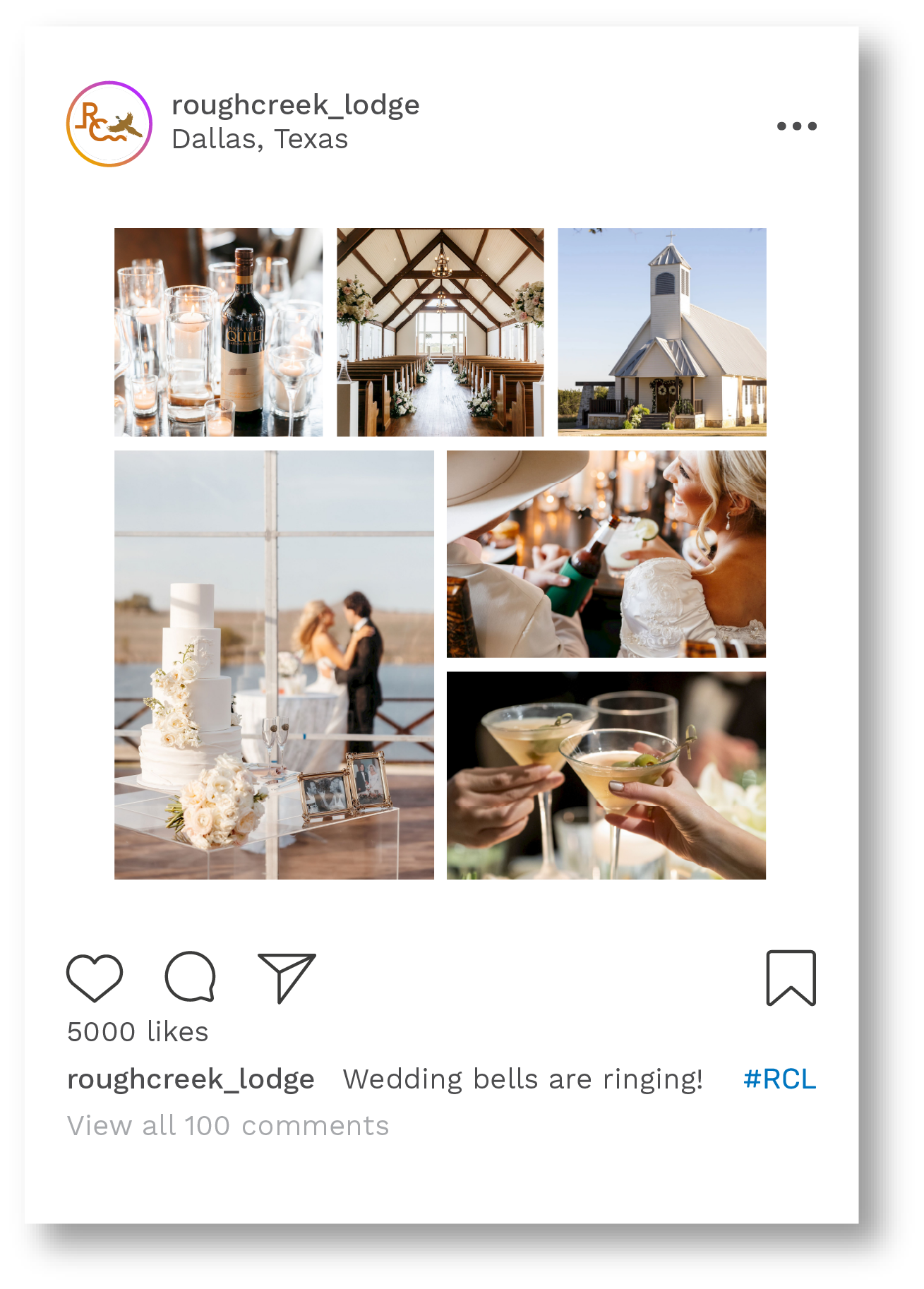Open the RC profile picture avatar
924x1289 pixels.
click(109, 124)
